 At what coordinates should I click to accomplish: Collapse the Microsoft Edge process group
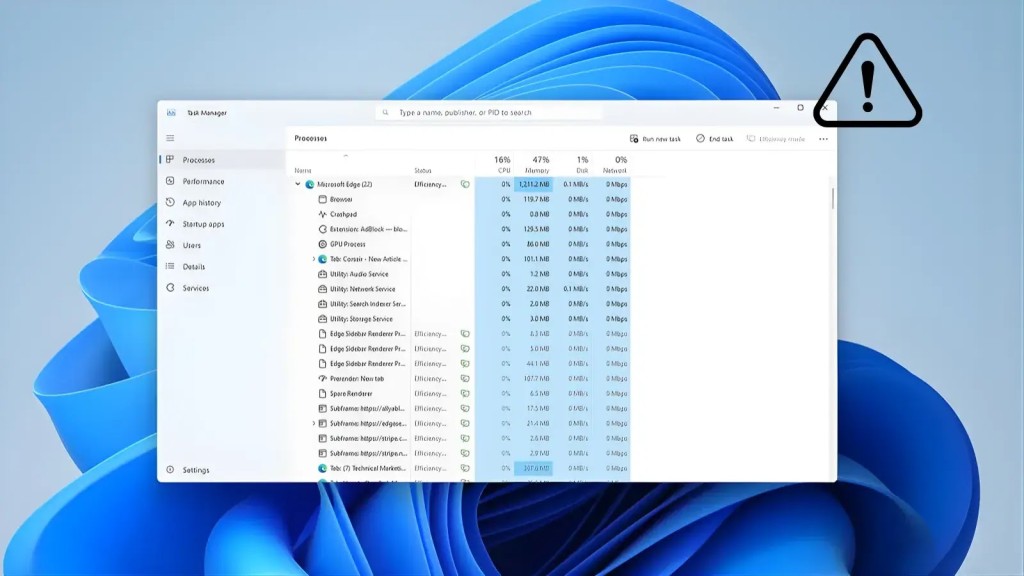[x=297, y=184]
